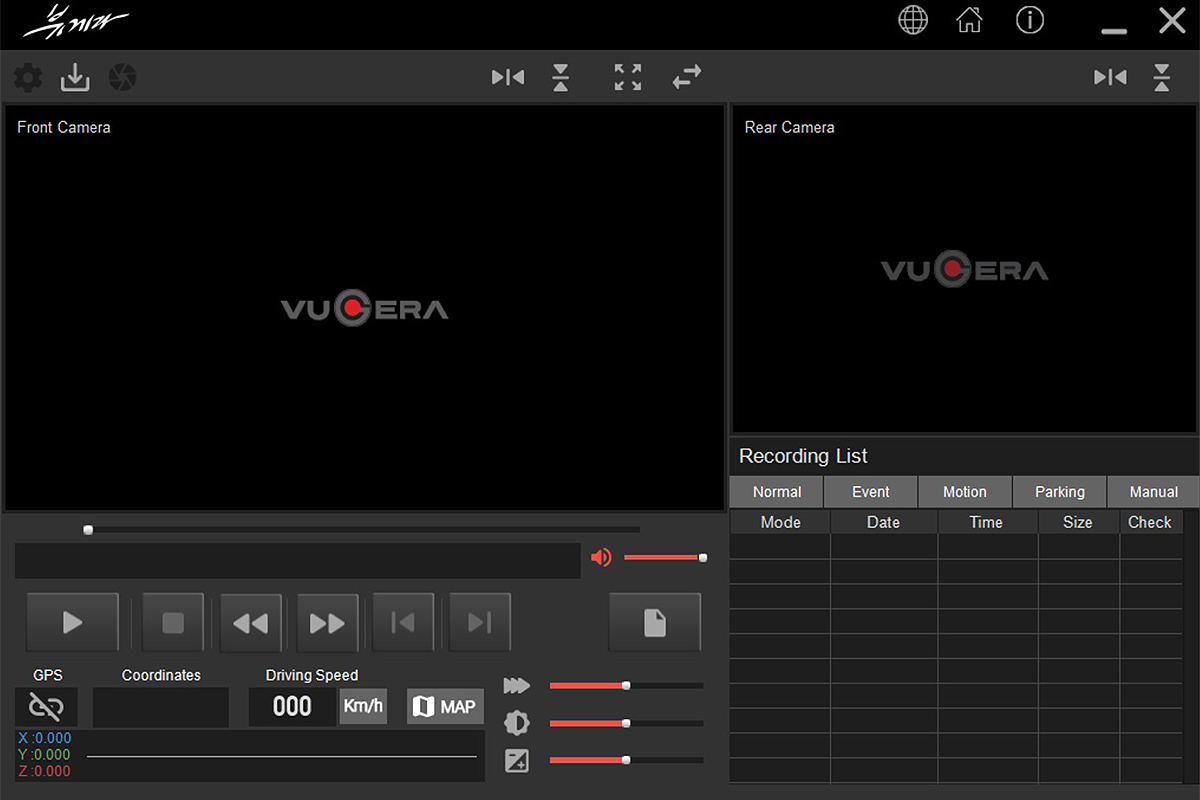1200x800 pixels.
Task: Toggle the GPS link status icon
Action: pos(46,707)
